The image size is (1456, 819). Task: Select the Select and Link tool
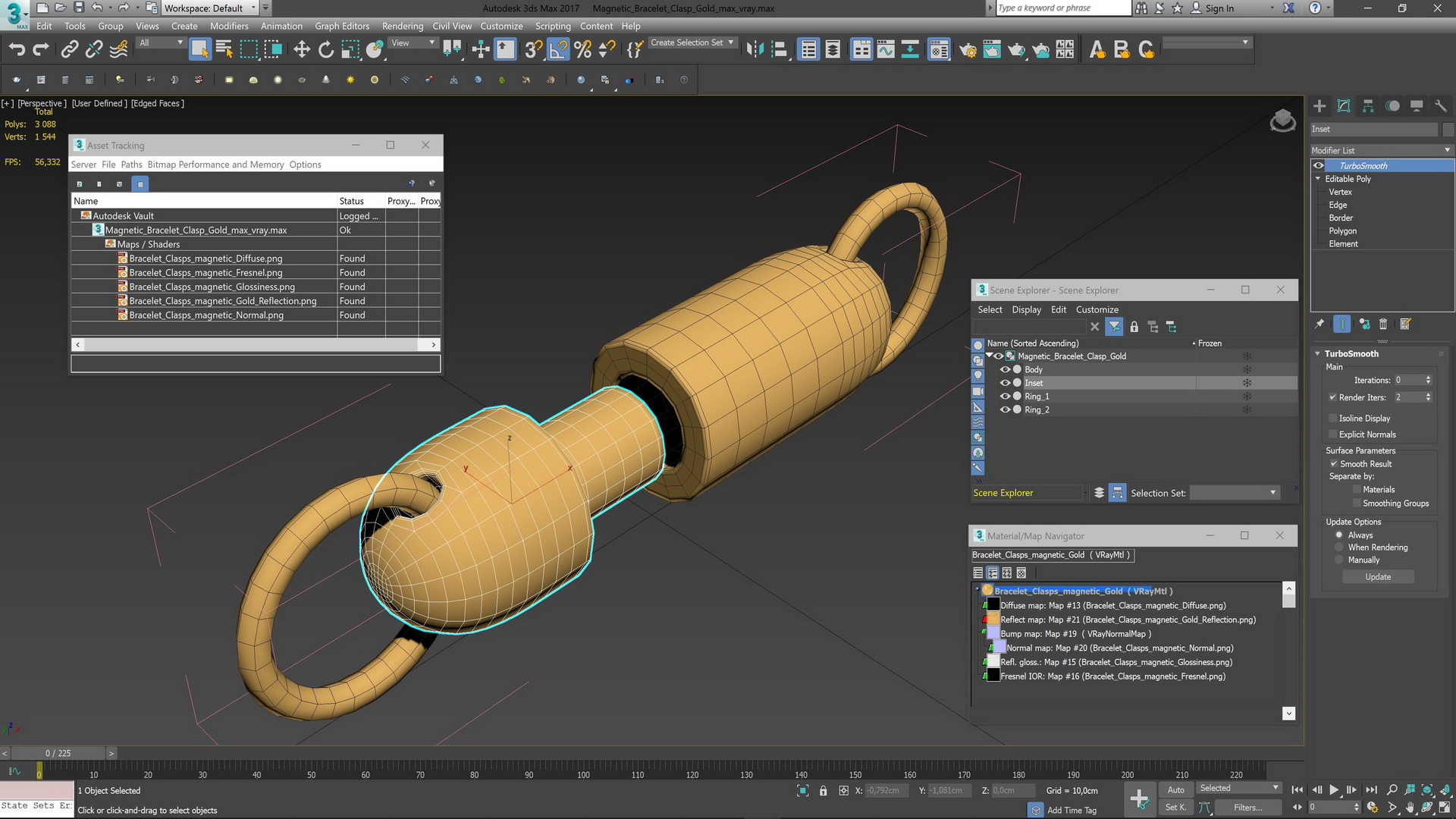pos(70,49)
